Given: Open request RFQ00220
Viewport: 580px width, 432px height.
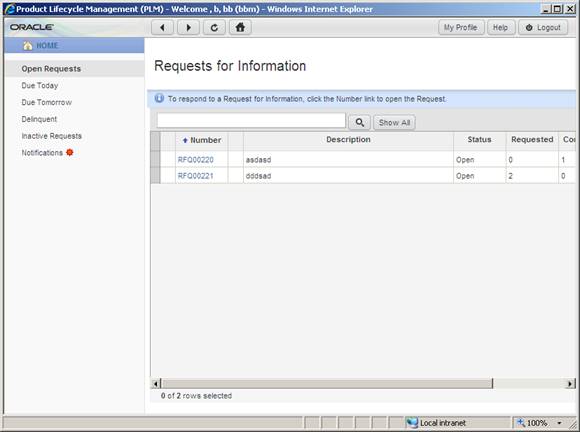Looking at the screenshot, I should coord(196,160).
